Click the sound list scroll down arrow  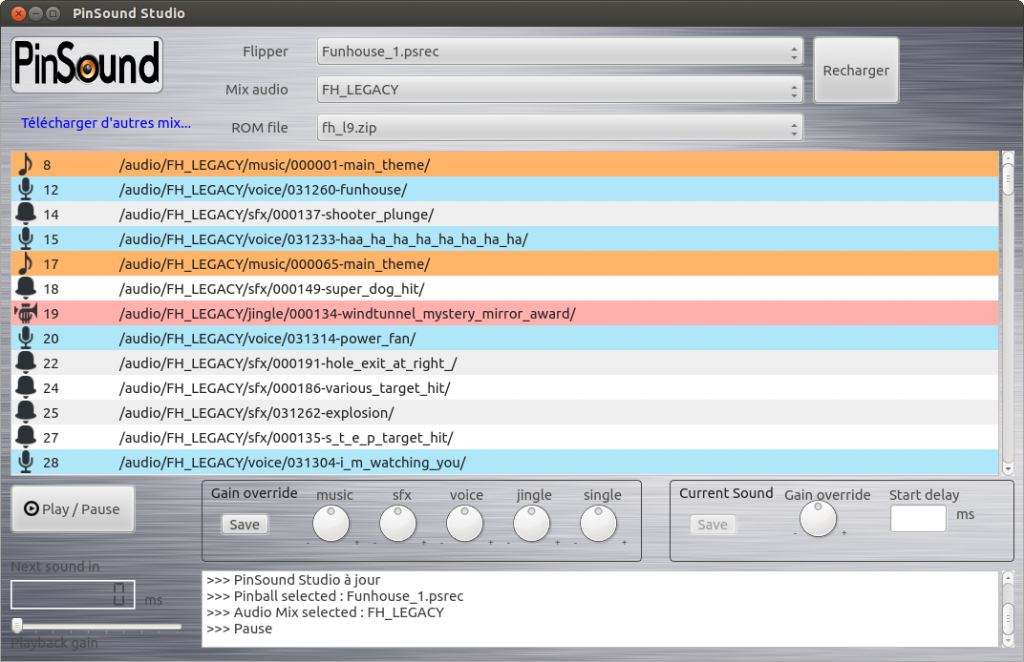(1008, 468)
